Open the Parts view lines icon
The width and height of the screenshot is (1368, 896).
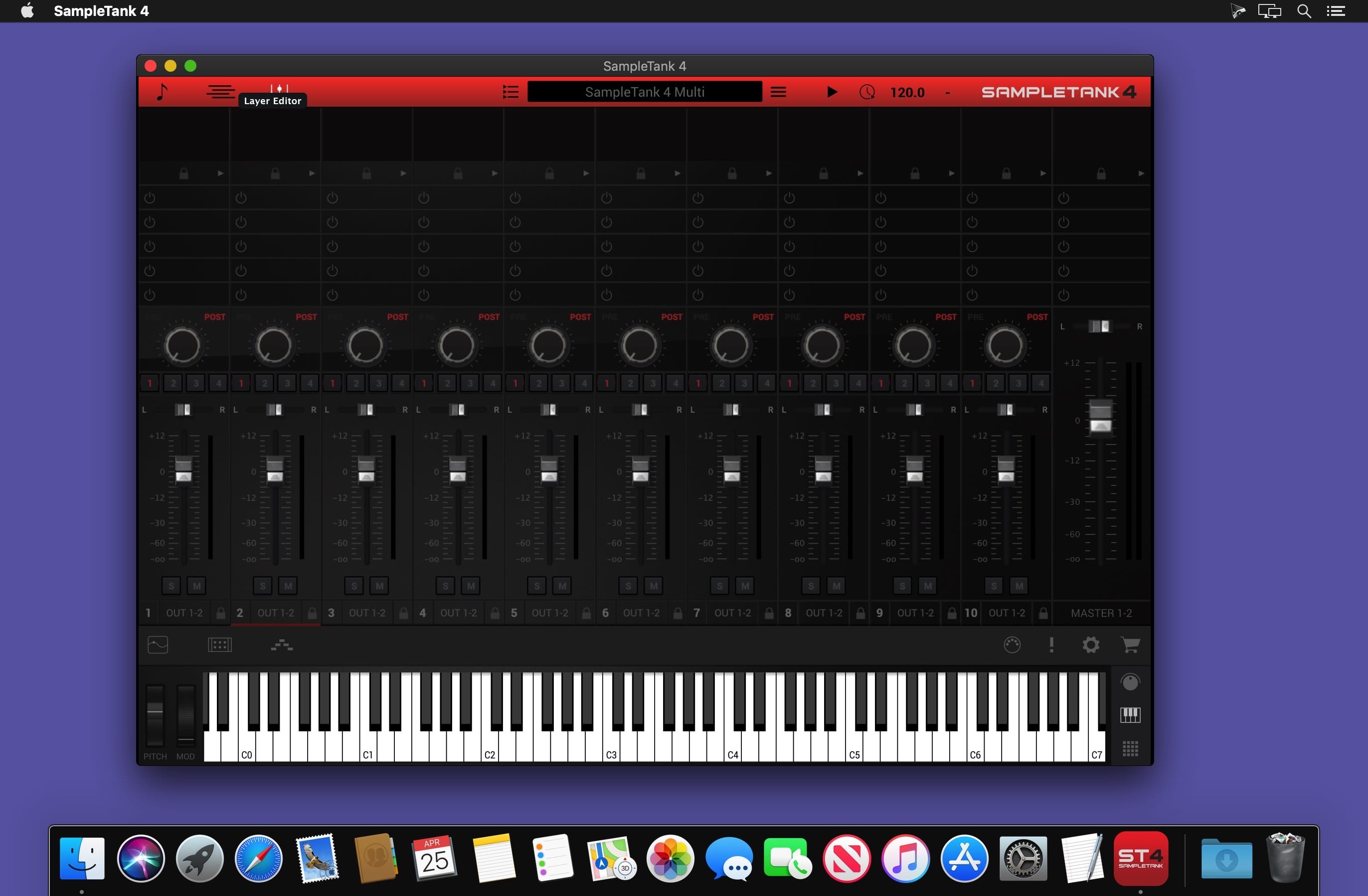point(221,92)
